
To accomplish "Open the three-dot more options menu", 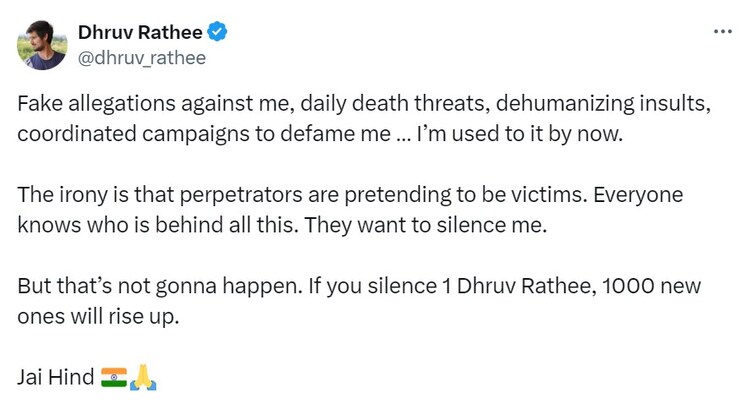I will pos(722,32).
